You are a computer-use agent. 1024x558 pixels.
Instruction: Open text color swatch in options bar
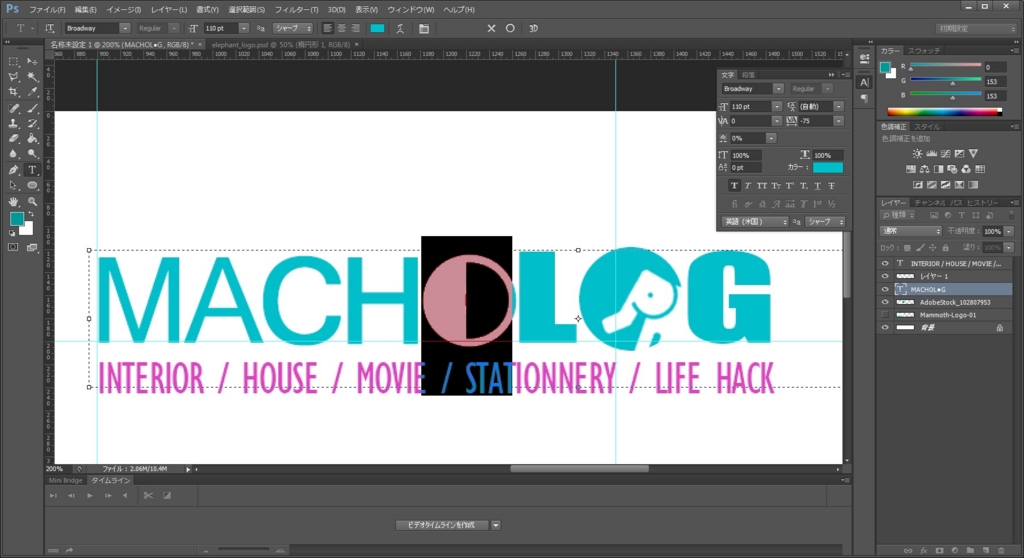point(377,29)
